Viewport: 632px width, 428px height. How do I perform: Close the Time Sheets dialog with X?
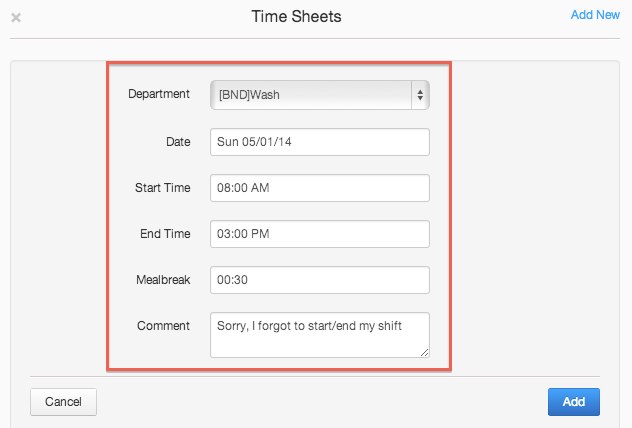16,17
